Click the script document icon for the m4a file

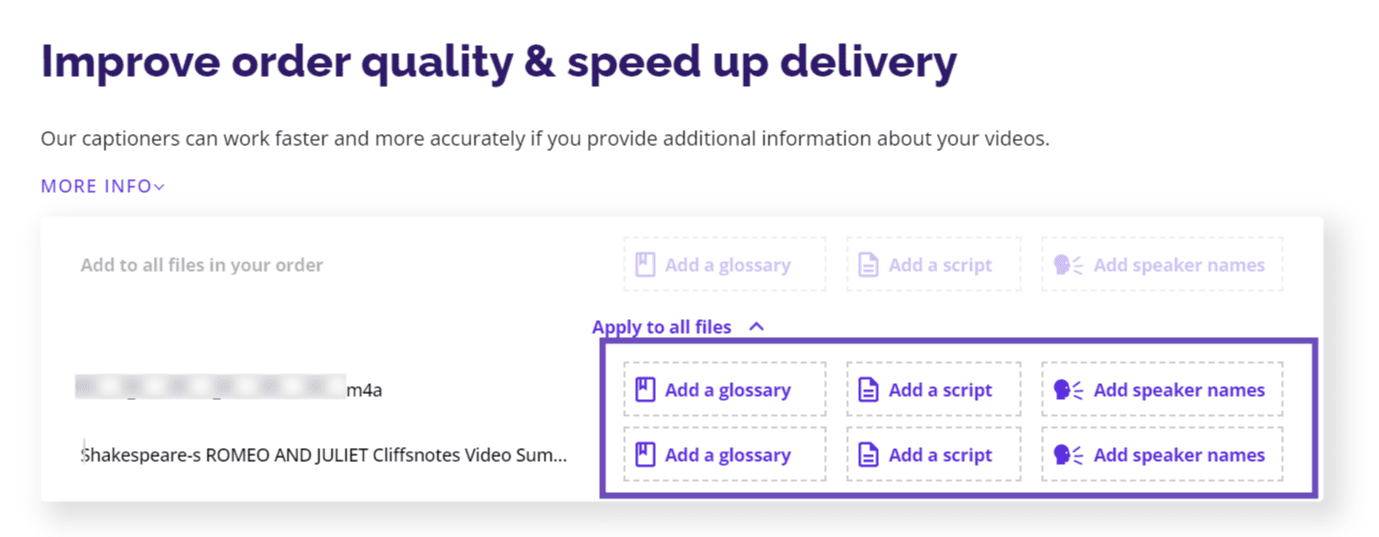869,390
